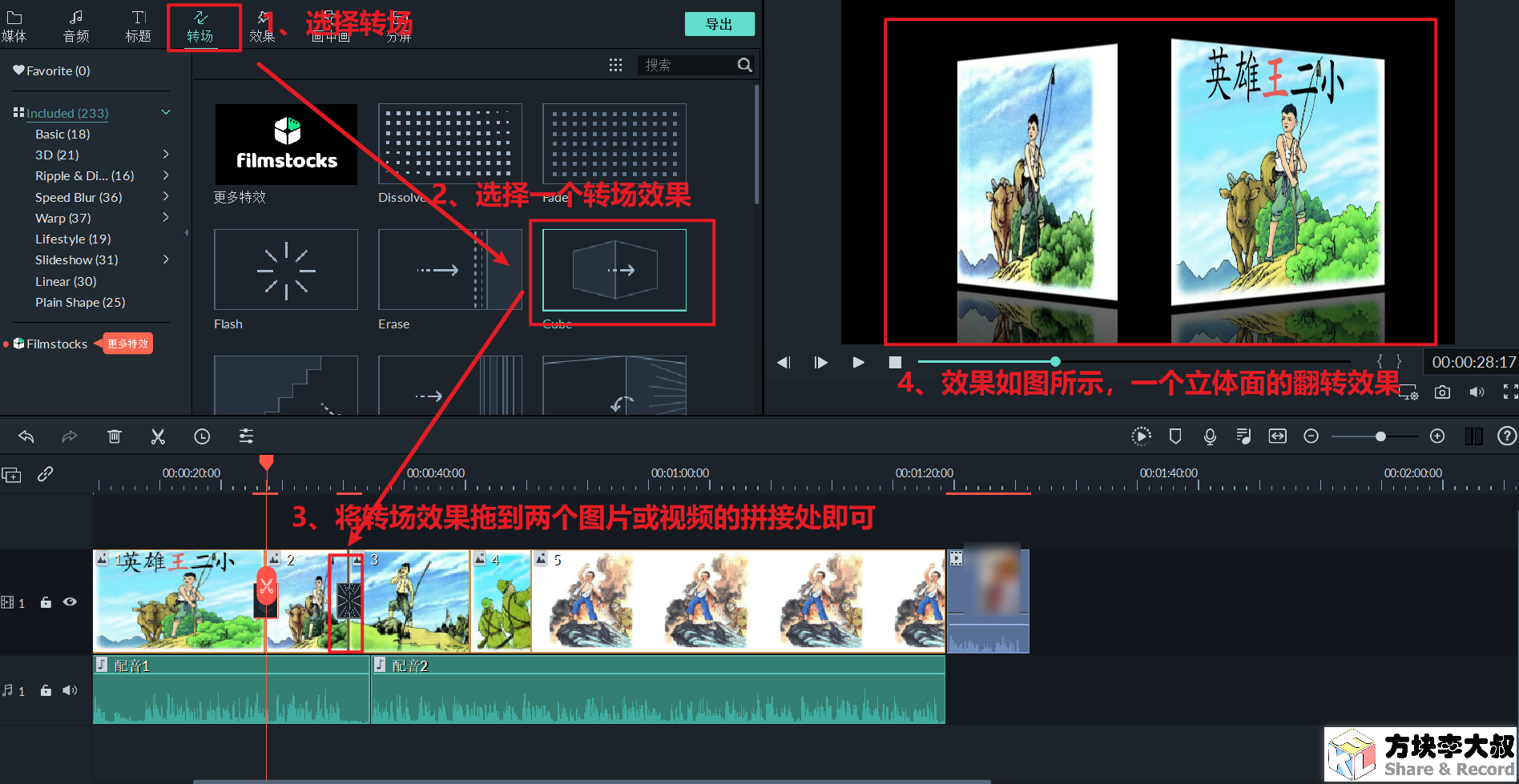Stop the preview playback

click(895, 362)
